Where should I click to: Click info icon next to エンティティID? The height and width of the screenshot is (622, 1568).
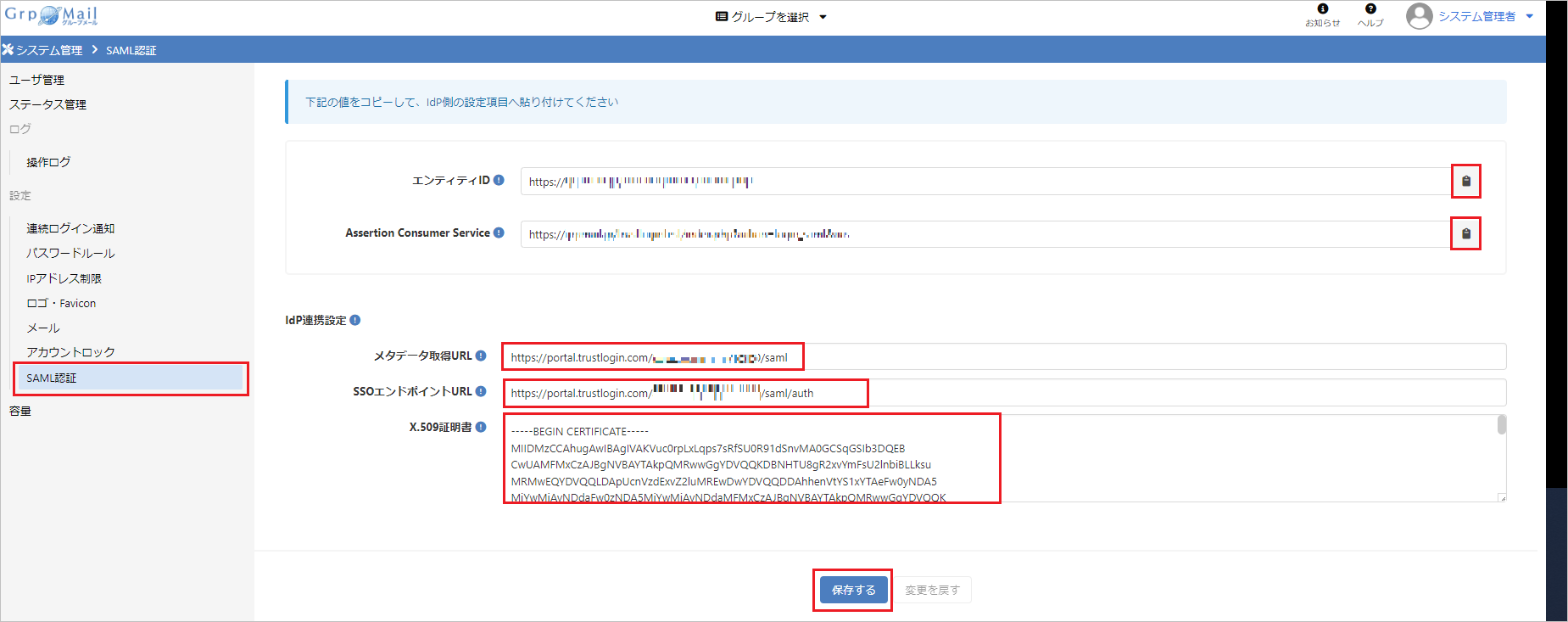point(499,180)
